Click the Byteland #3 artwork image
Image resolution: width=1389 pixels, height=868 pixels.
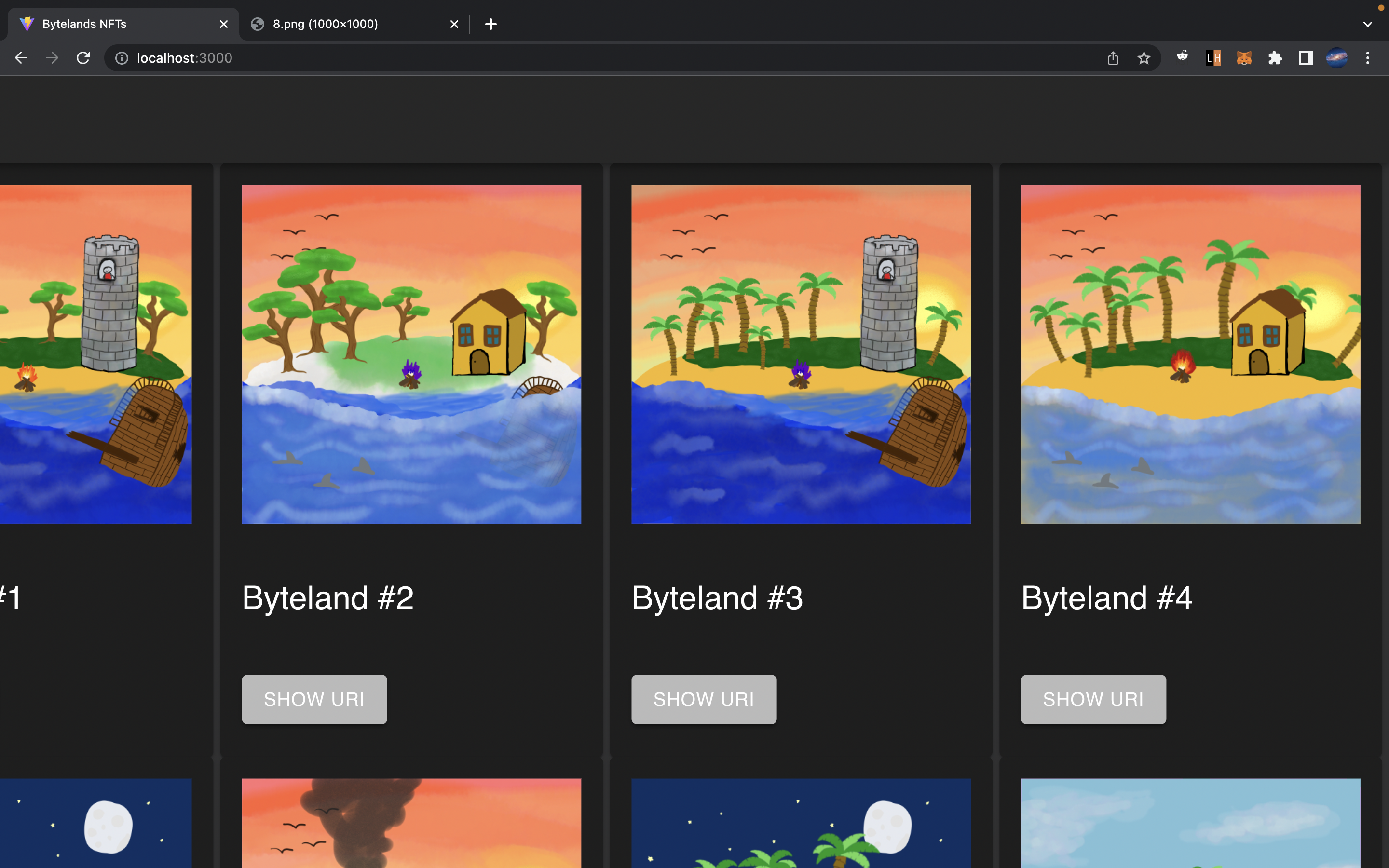(x=801, y=354)
